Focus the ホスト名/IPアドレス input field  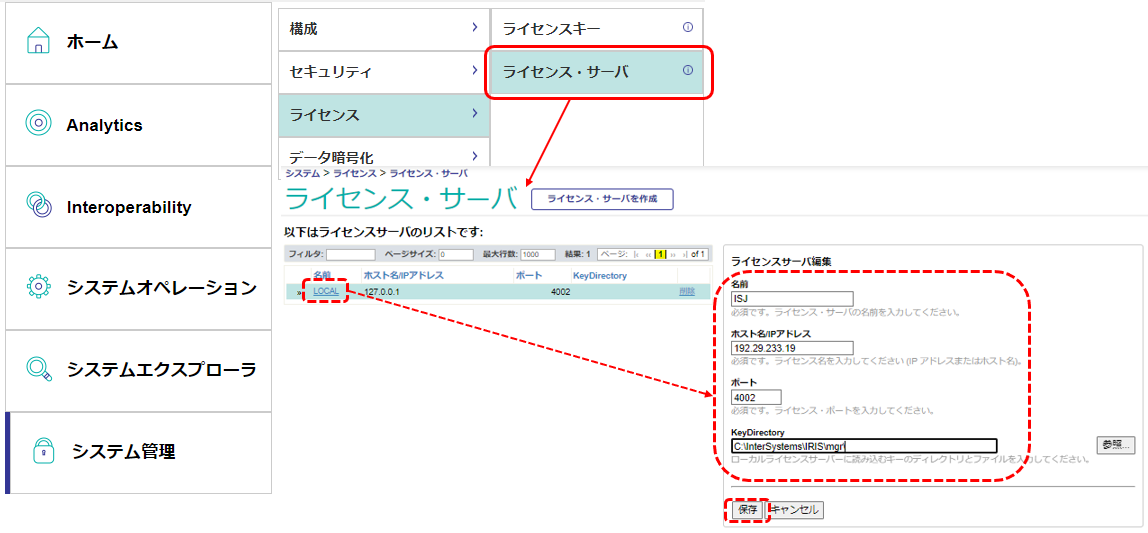(x=792, y=348)
